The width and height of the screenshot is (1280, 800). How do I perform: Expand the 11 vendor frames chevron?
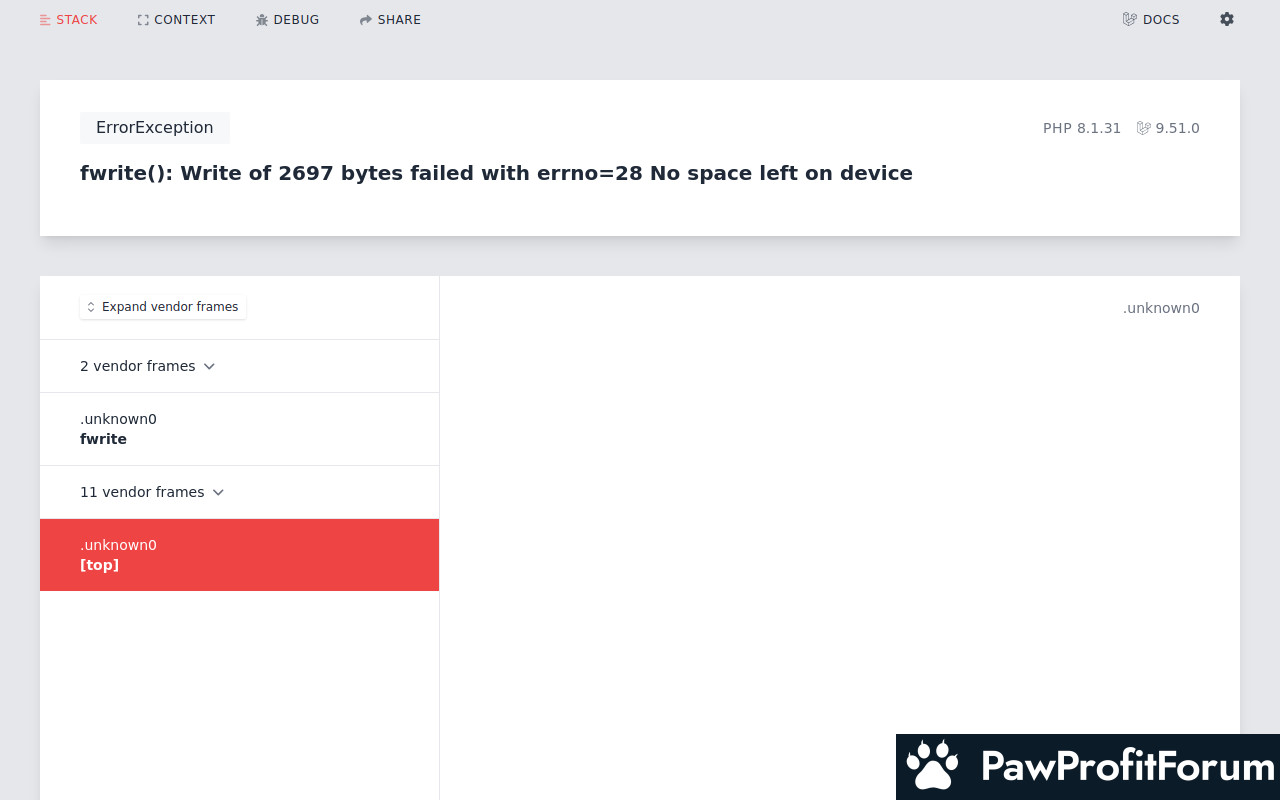pyautogui.click(x=218, y=492)
